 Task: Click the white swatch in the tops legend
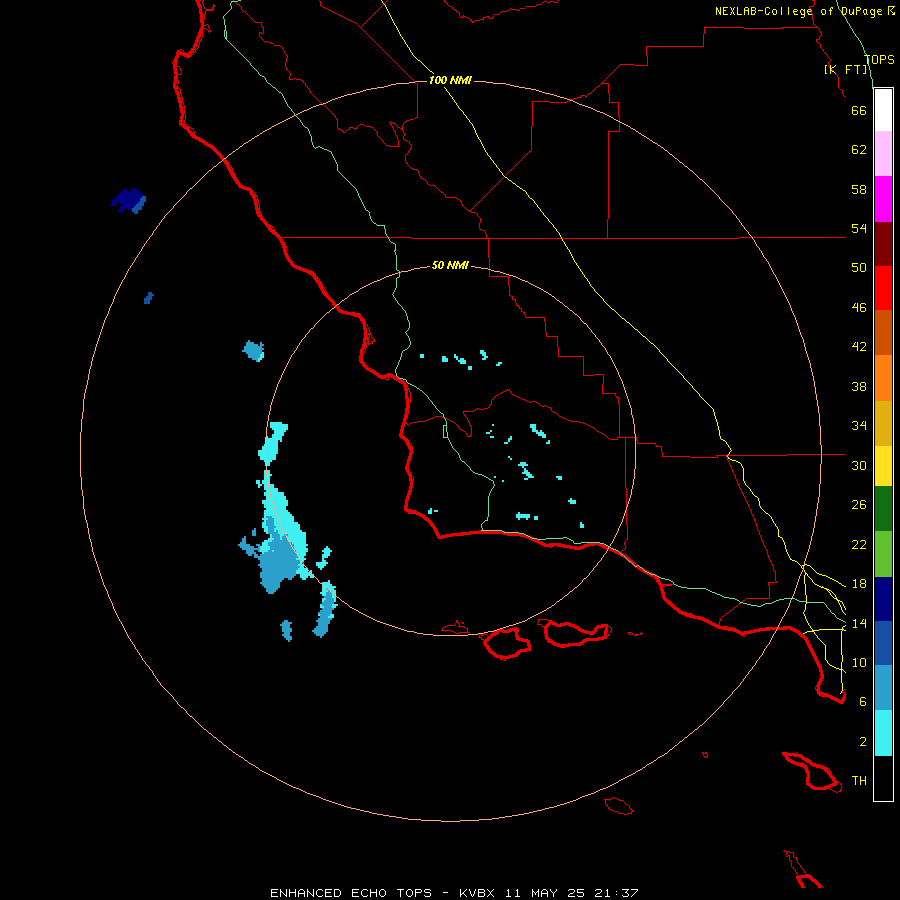[883, 110]
